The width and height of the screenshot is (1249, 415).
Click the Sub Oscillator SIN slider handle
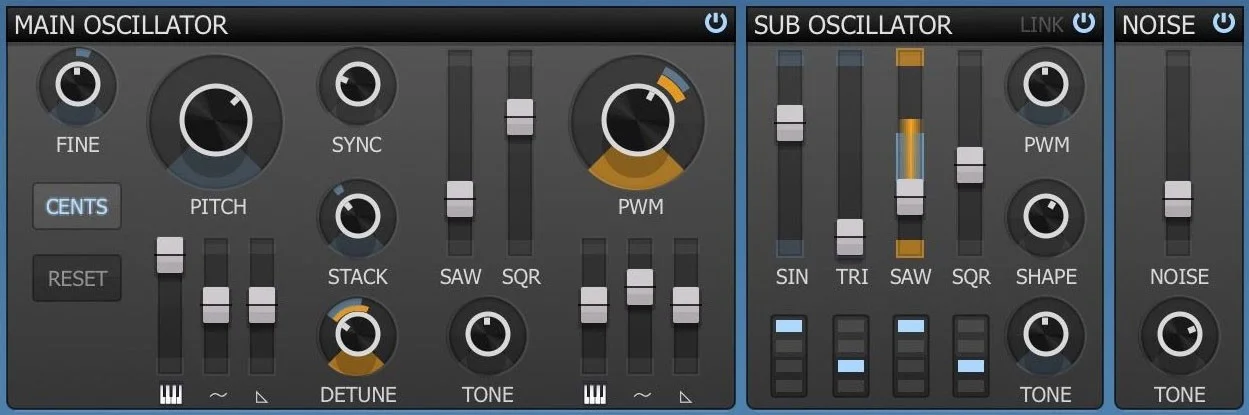790,123
